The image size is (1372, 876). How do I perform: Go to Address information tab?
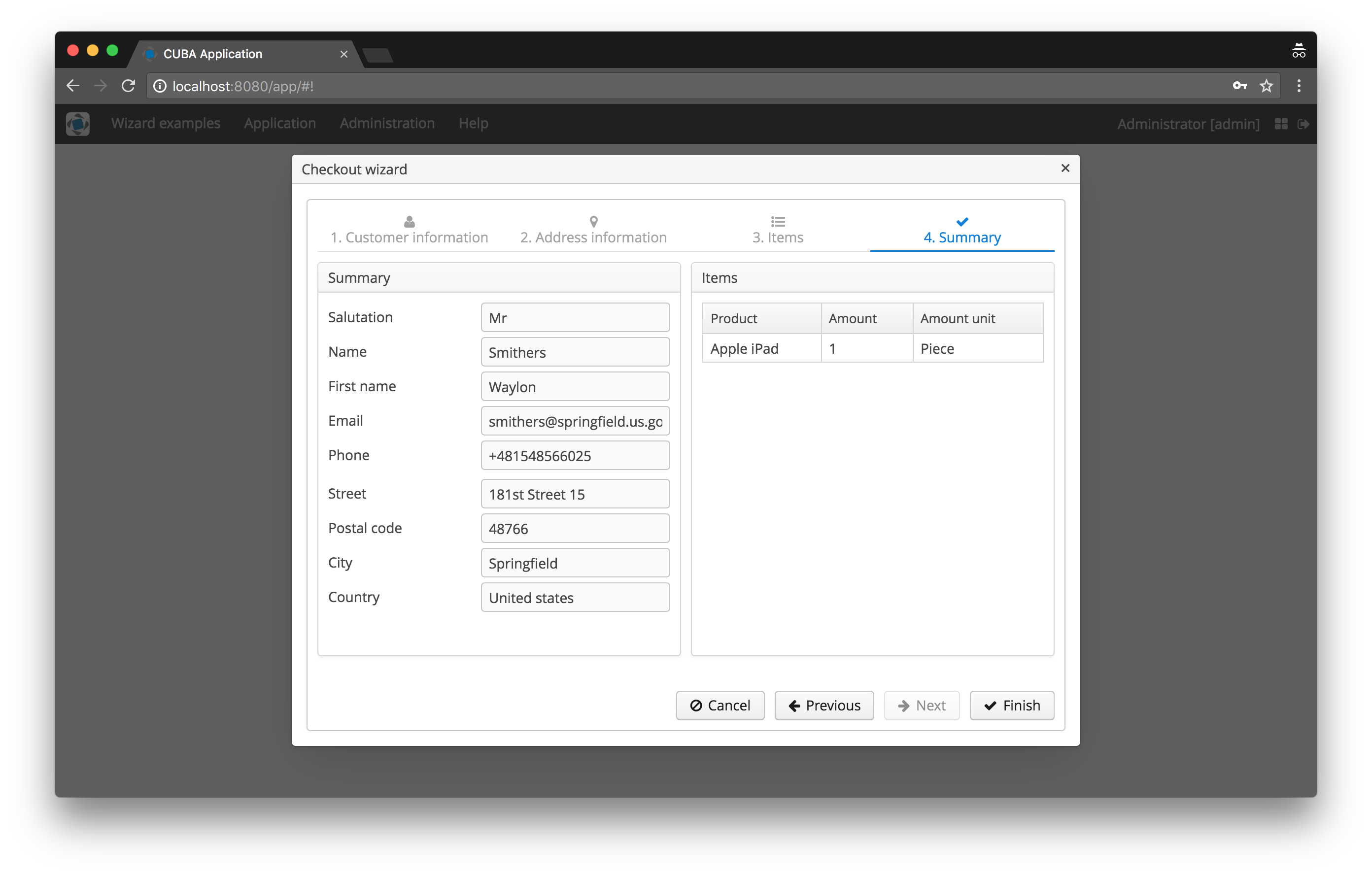(593, 231)
